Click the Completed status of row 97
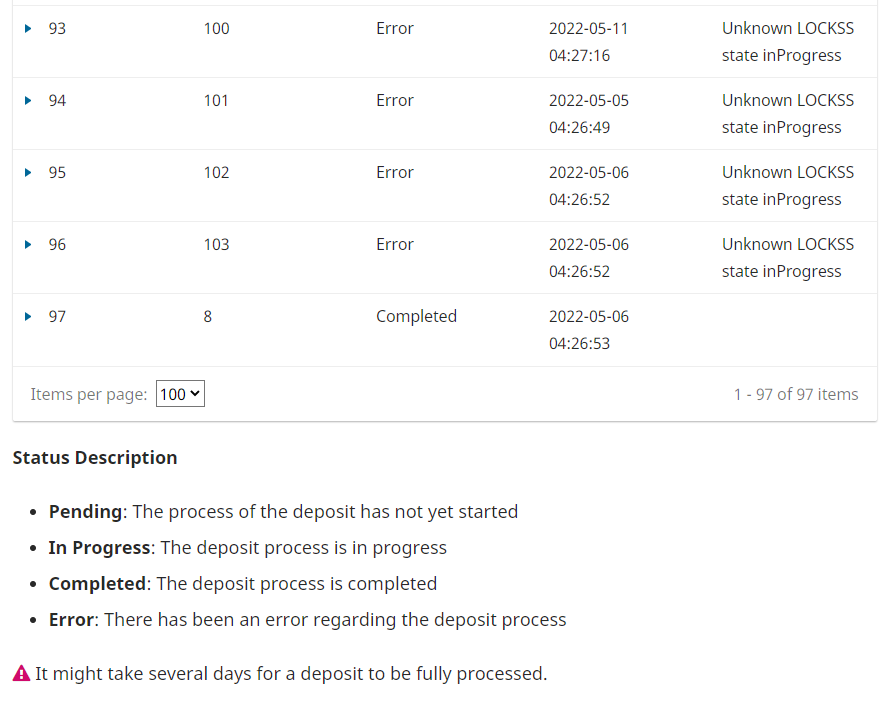Screen dimensions: 891x707 [x=417, y=317]
